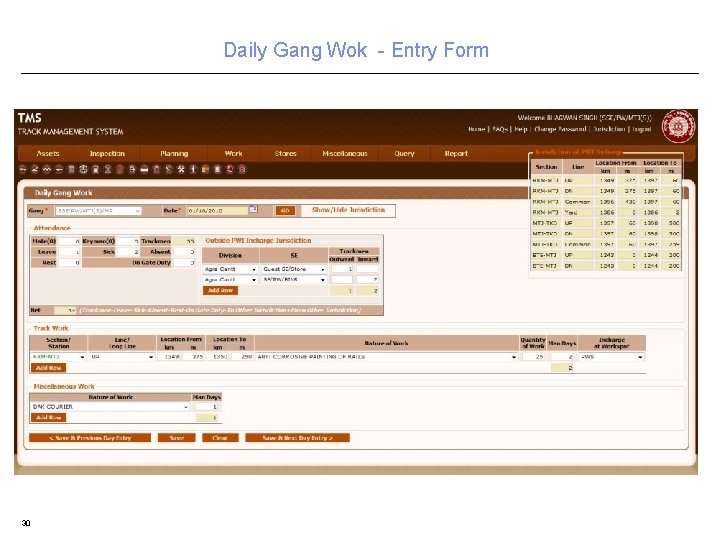The image size is (720, 540).
Task: Open Nature of Work dropdown with Anti Corrosive Painting
Action: coord(387,357)
